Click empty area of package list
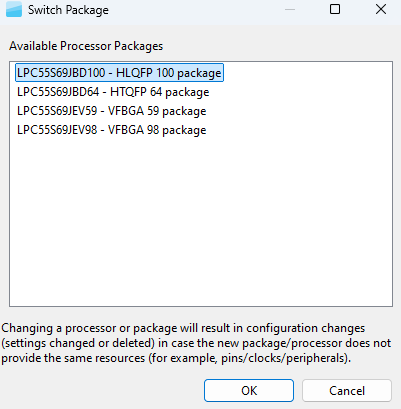Image resolution: width=401 pixels, height=409 pixels. click(x=201, y=220)
